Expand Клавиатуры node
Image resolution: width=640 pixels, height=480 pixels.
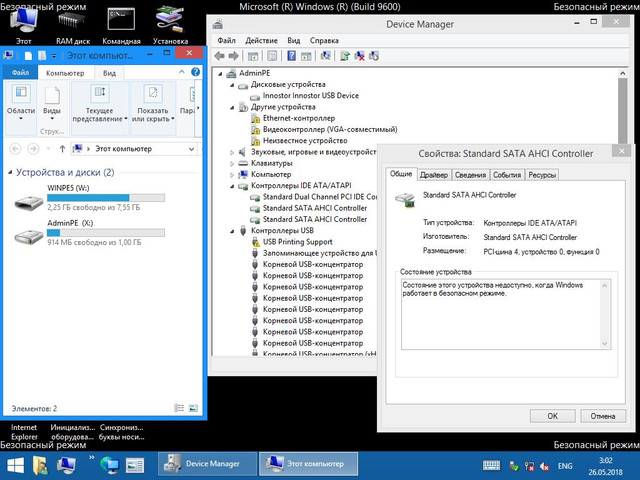tap(232, 164)
